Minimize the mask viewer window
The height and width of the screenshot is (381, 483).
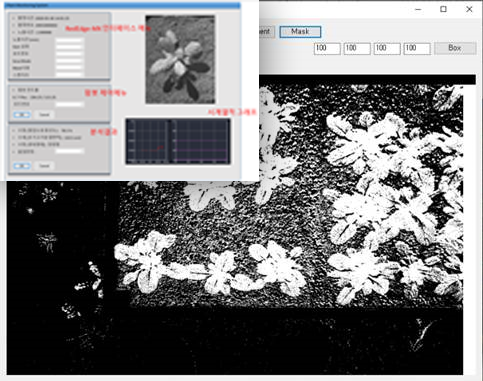[418, 9]
